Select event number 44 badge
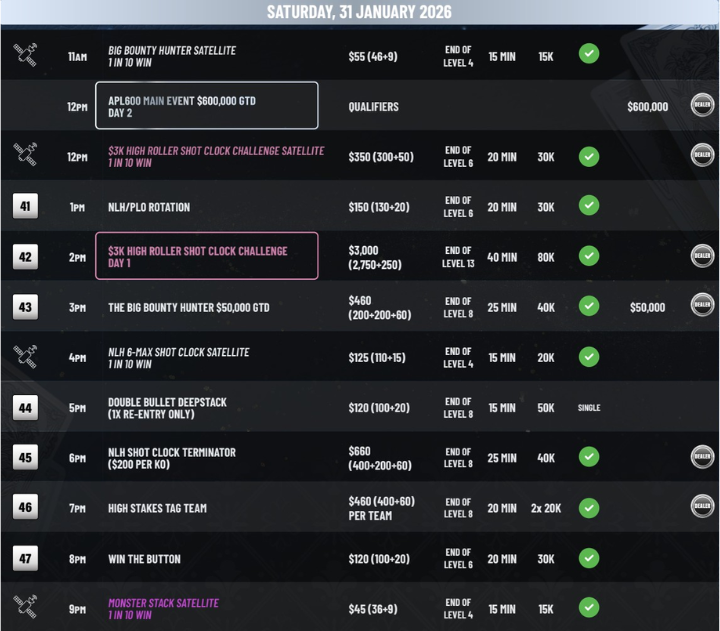This screenshot has height=631, width=720. click(26, 407)
